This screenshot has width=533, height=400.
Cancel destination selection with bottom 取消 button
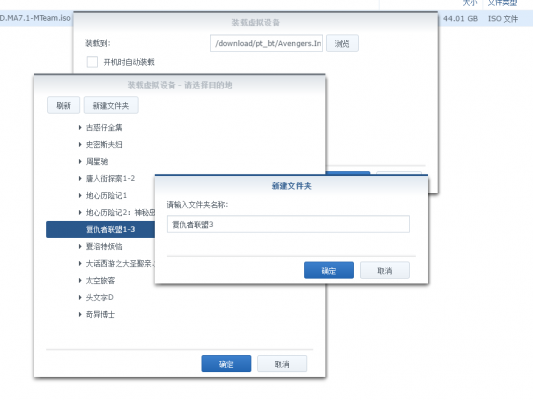click(282, 364)
